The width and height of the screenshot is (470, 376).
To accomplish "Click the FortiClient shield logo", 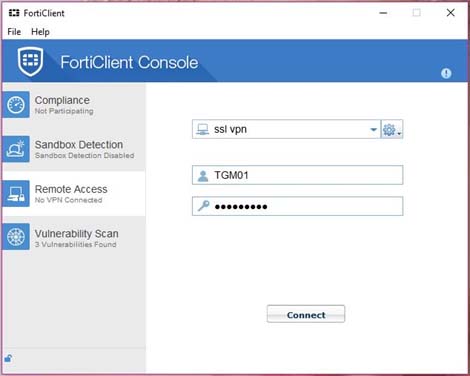I will 30,61.
